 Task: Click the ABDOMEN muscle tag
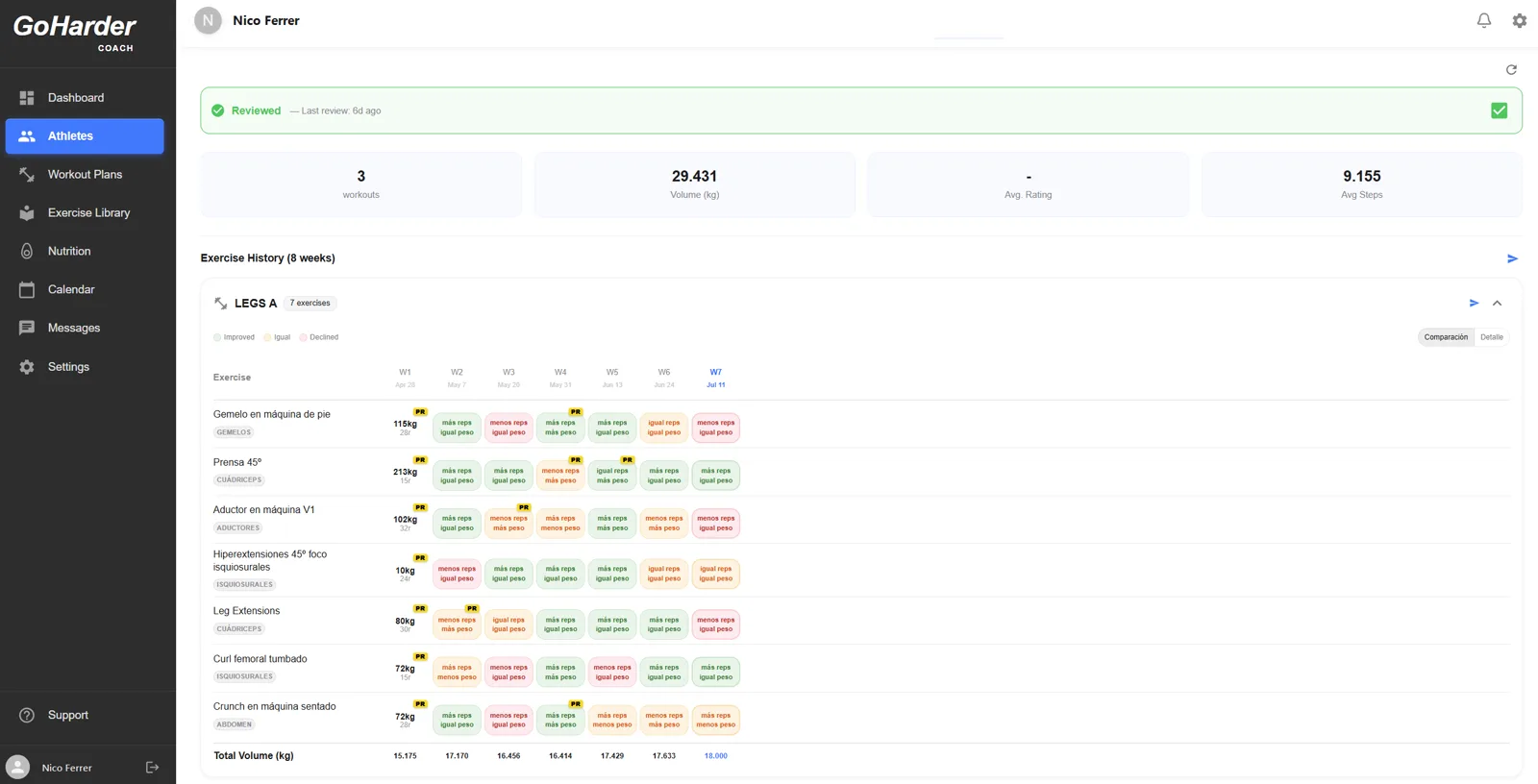[x=235, y=724]
